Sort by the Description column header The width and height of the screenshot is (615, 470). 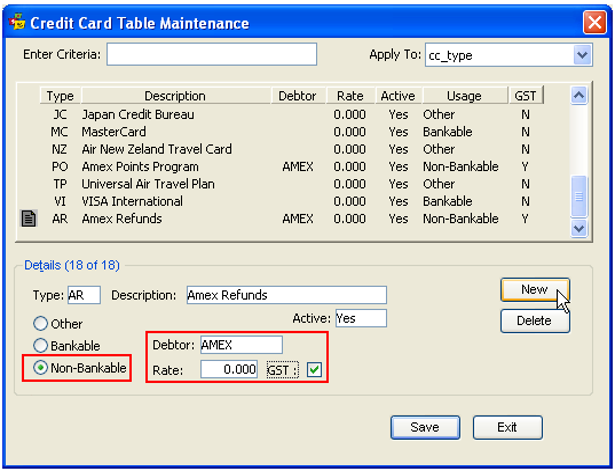click(x=175, y=96)
